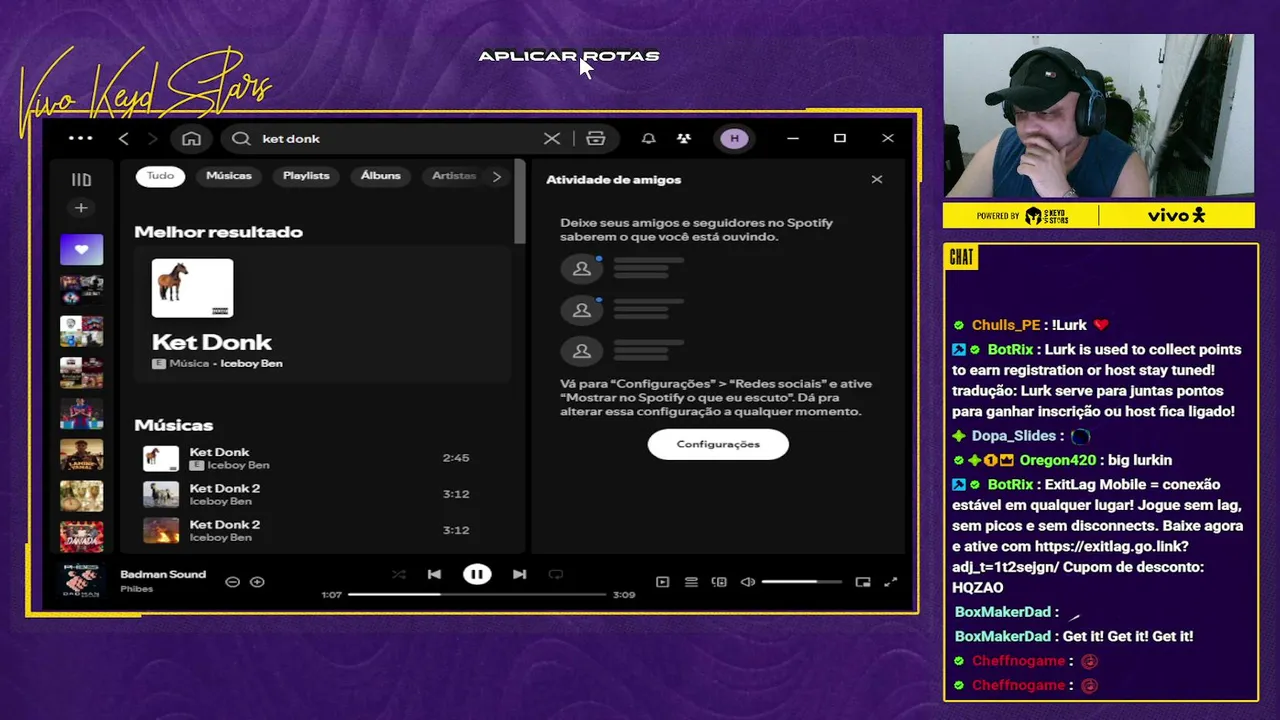Select the Álbuns filter chip
Image resolution: width=1280 pixels, height=720 pixels.
click(381, 176)
